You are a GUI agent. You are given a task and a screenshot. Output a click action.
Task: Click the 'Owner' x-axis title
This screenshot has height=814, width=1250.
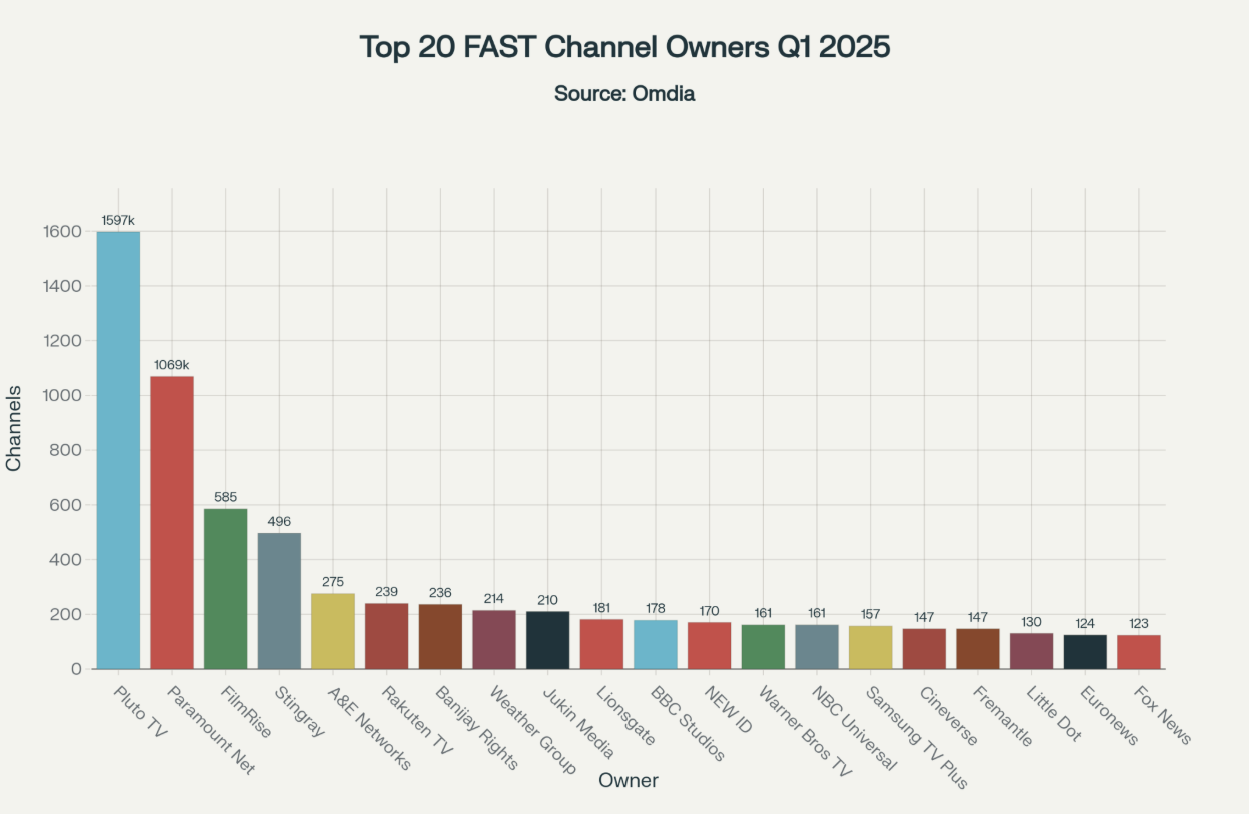628,781
